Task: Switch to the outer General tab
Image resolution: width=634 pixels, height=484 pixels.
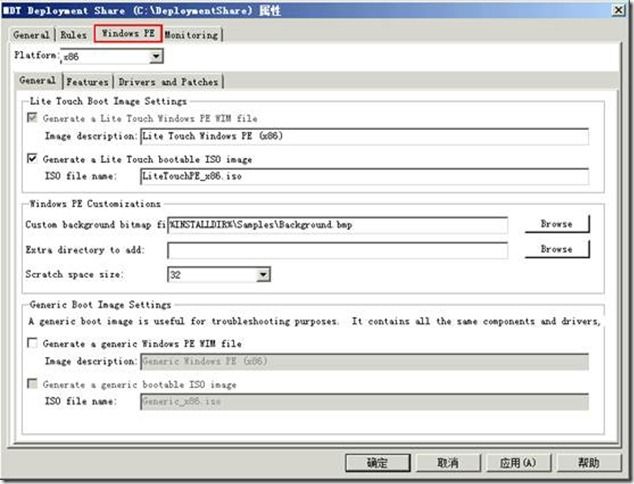Action: point(31,35)
